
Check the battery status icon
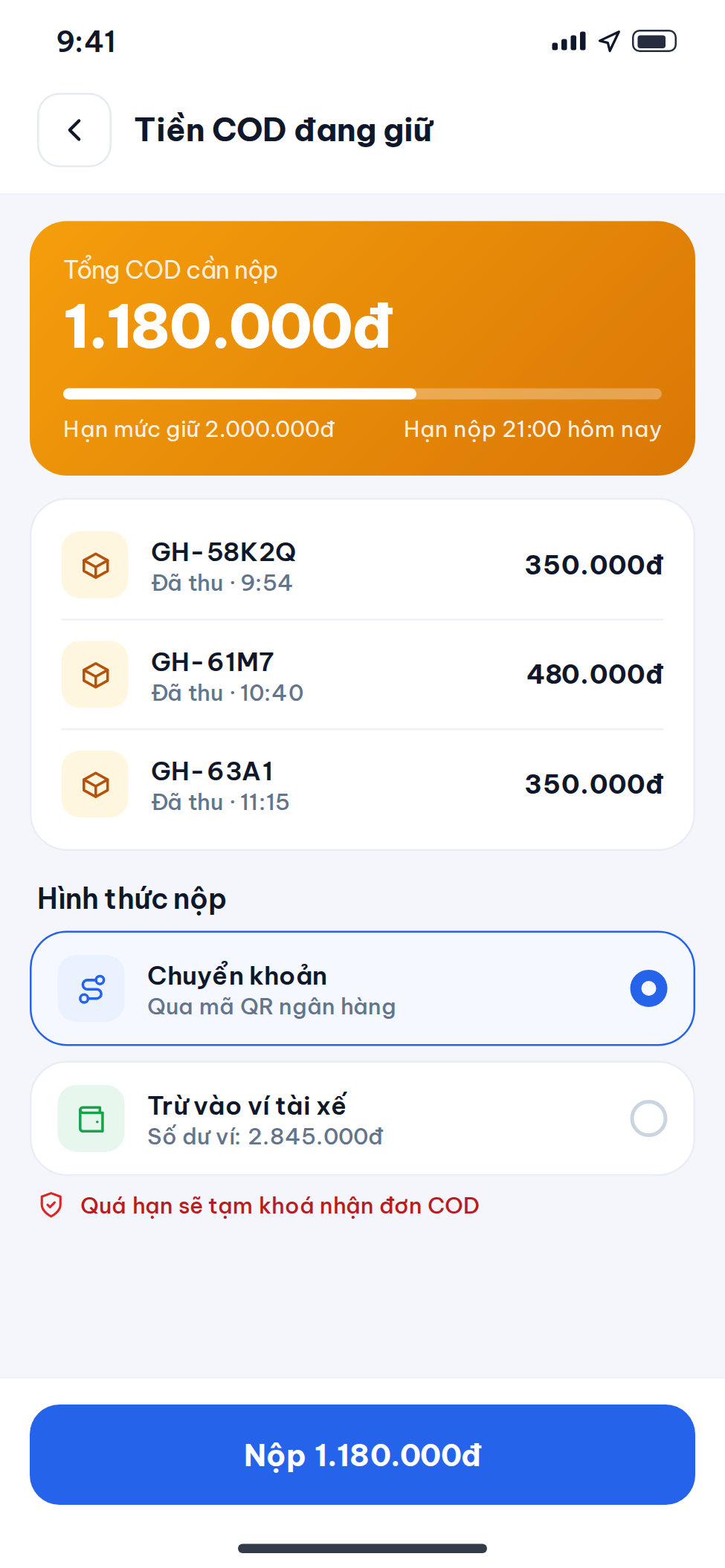click(x=654, y=41)
